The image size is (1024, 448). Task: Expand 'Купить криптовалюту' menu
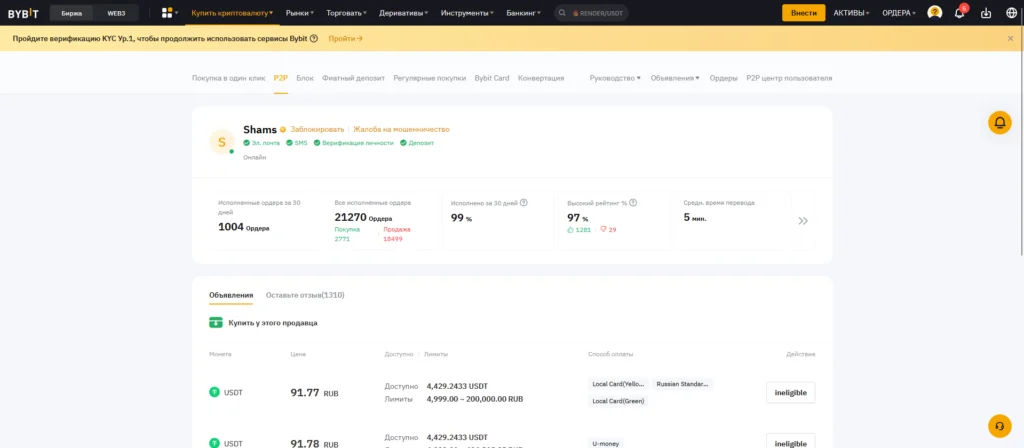pos(232,12)
